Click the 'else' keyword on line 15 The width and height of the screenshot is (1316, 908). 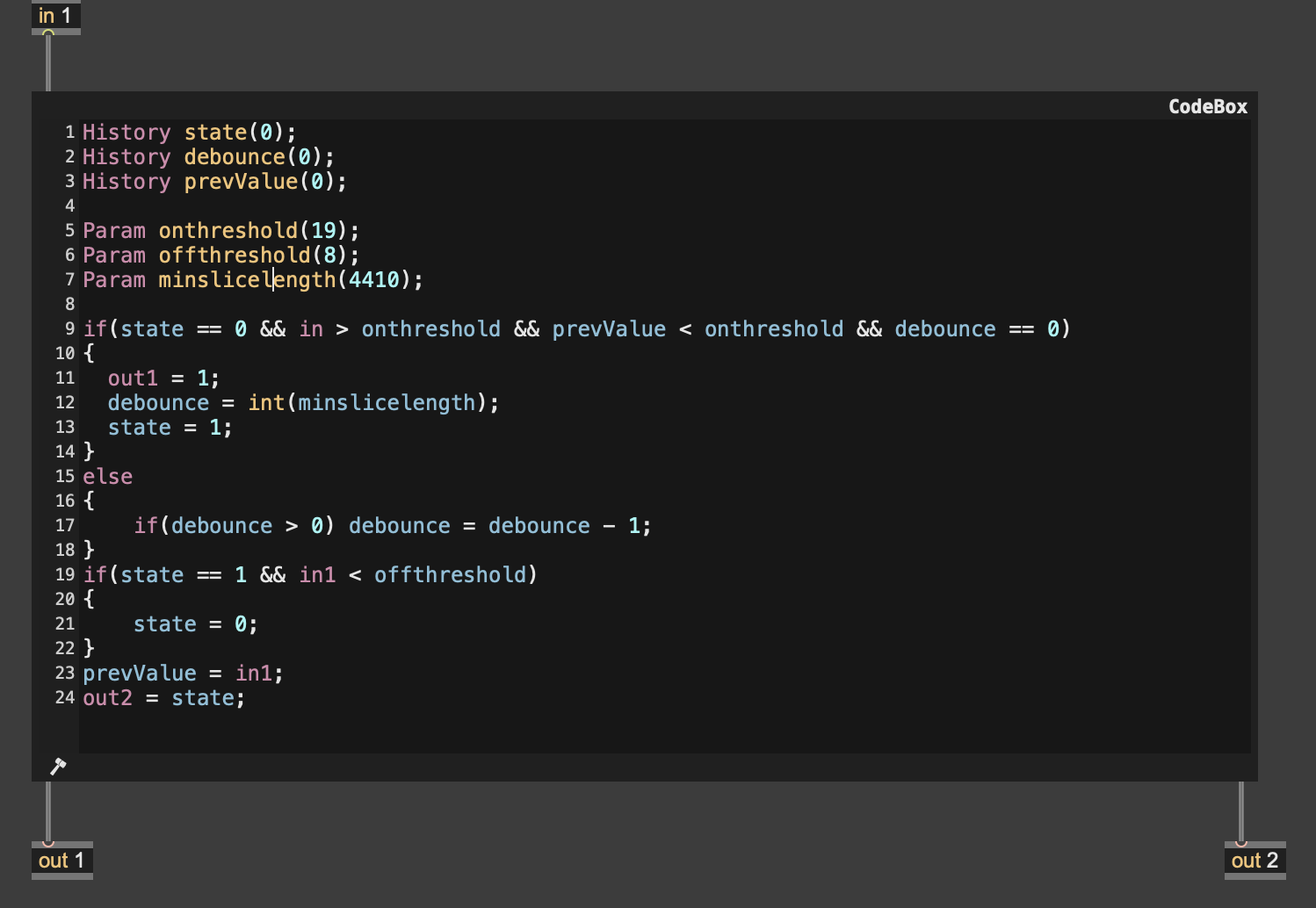[108, 477]
